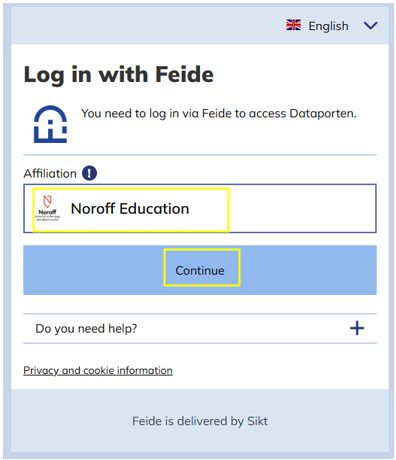Screen dimensions: 396x460
Task: Click the Do you need help text
Action: click(86, 329)
